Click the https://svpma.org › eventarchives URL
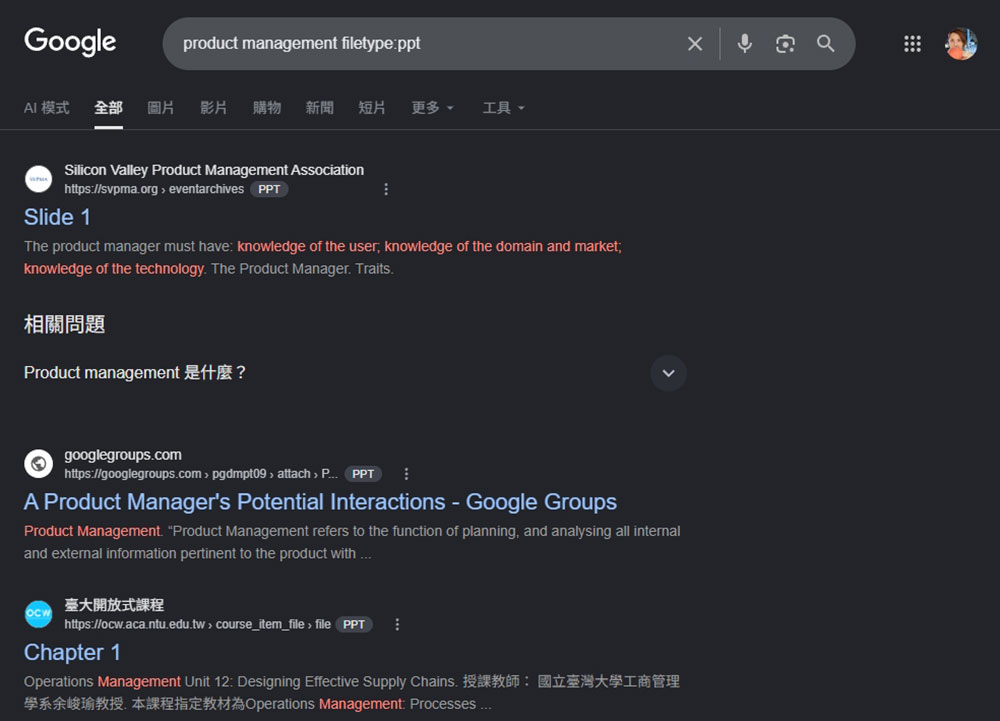The image size is (1000, 721). [x=154, y=189]
